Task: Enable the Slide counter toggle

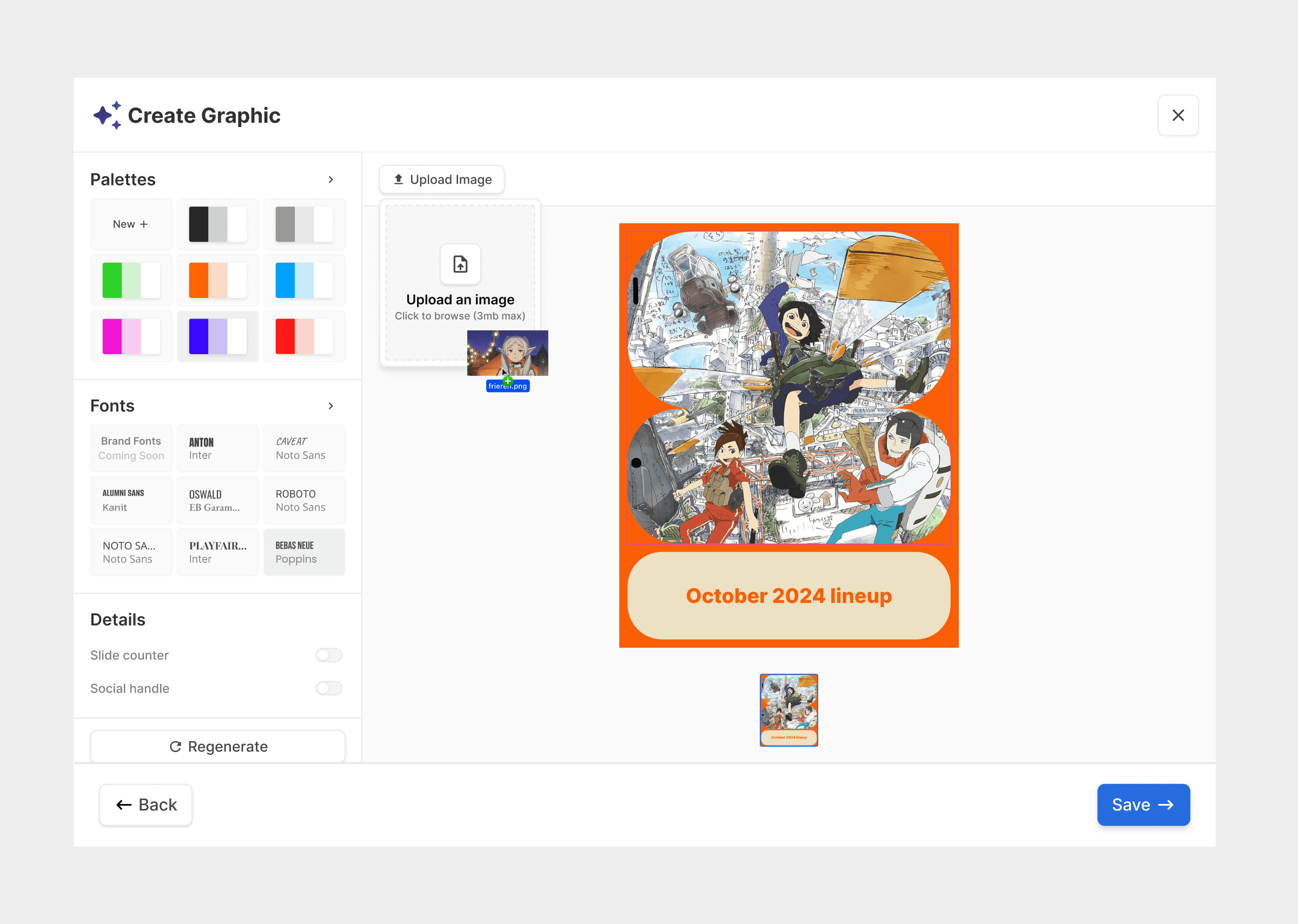Action: pyautogui.click(x=328, y=655)
